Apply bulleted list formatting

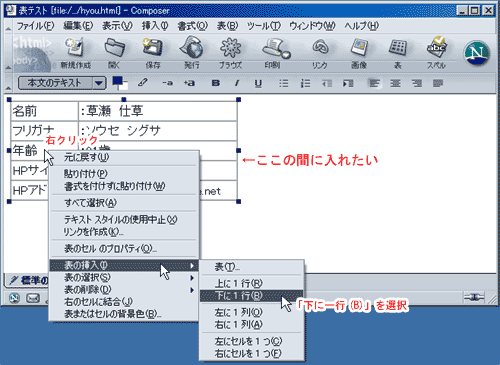coord(284,83)
